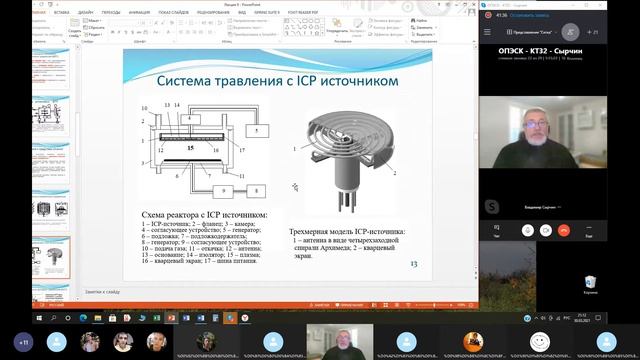The image size is (640, 360).
Task: Click the slide title 'Система травления с ICP источником'
Action: point(278,81)
